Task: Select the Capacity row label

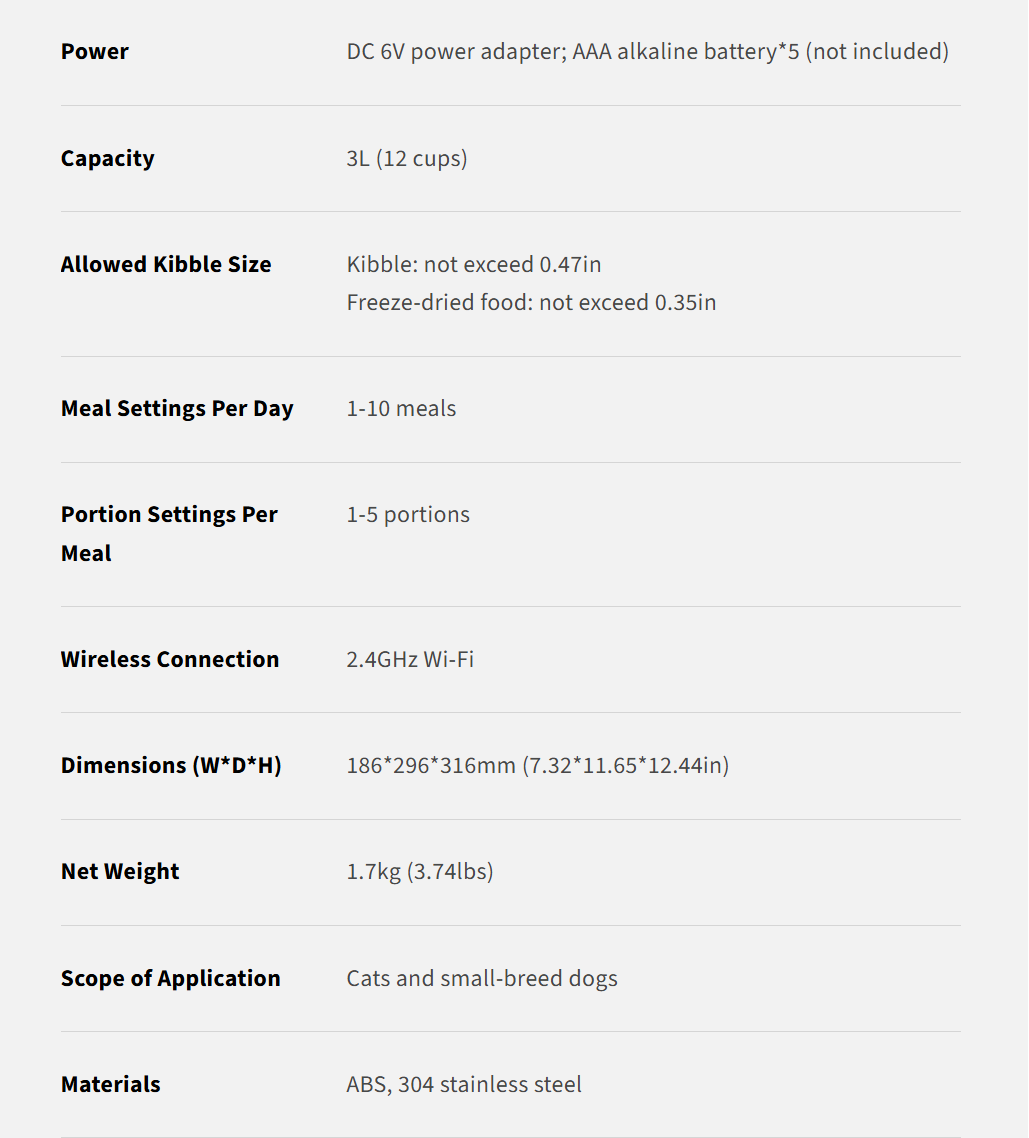Action: pos(107,159)
